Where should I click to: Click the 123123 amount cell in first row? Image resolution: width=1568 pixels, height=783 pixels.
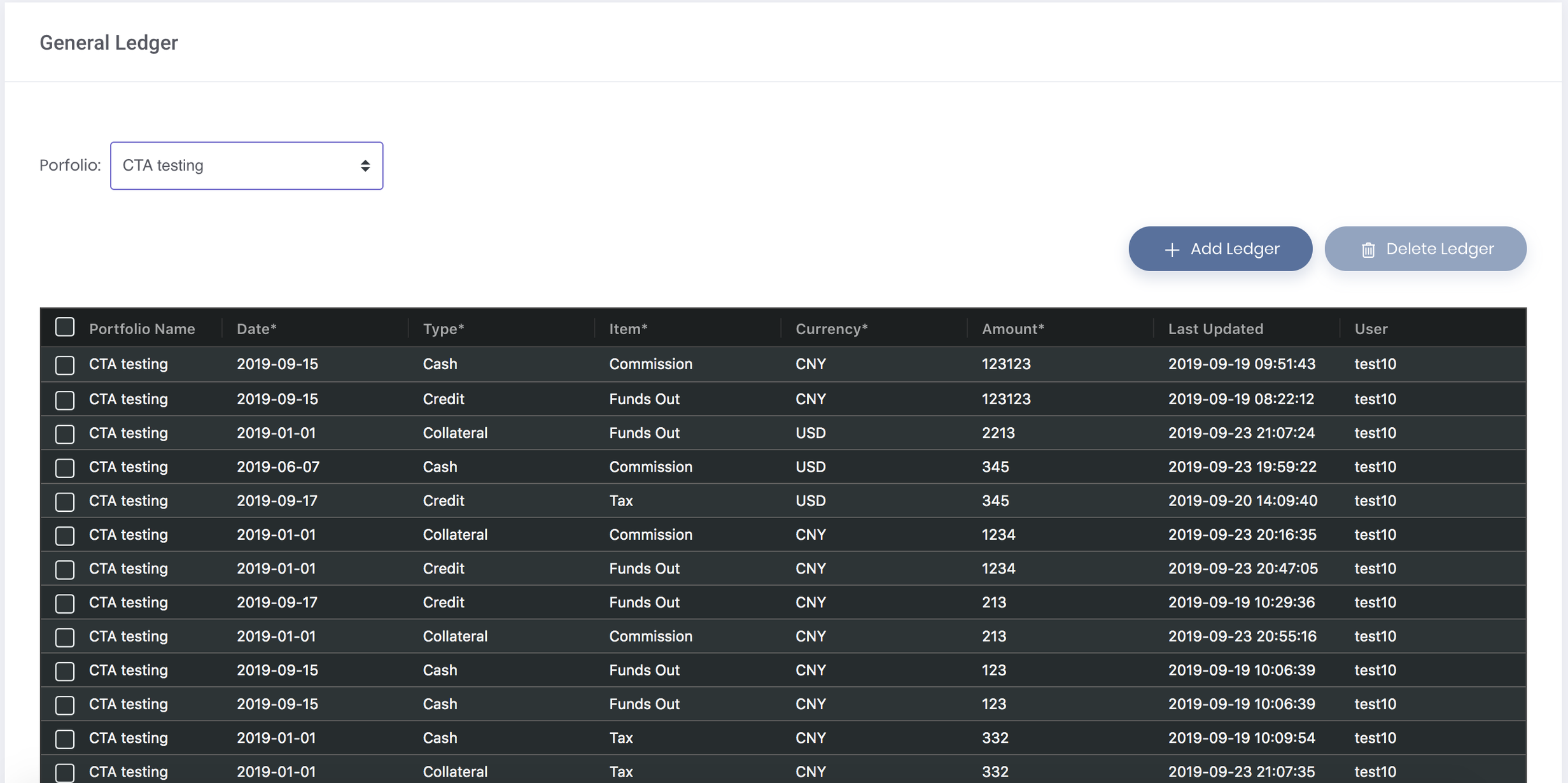pyautogui.click(x=1006, y=364)
